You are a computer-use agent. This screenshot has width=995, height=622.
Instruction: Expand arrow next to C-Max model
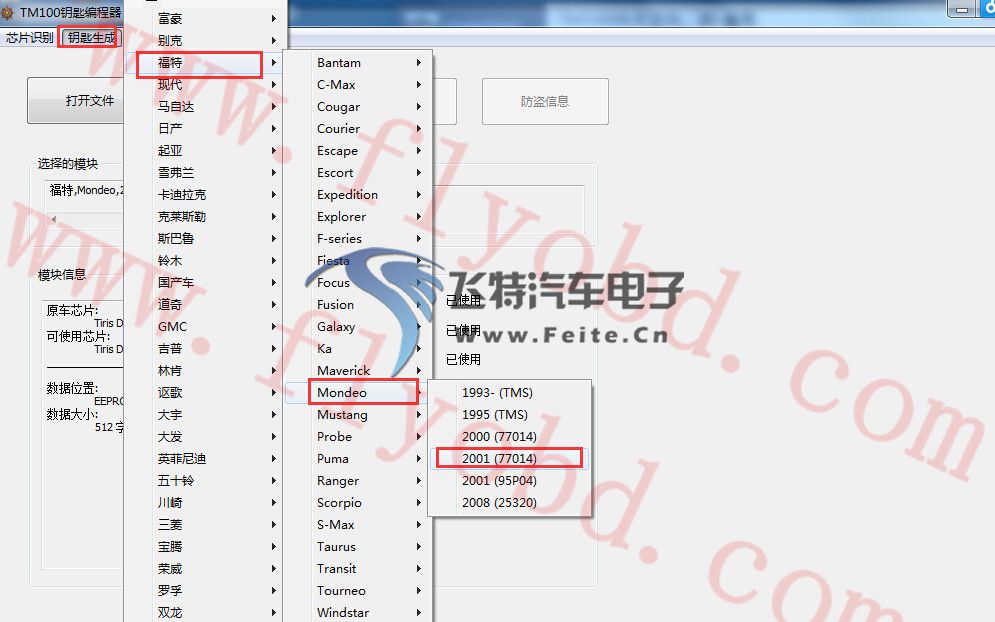419,84
